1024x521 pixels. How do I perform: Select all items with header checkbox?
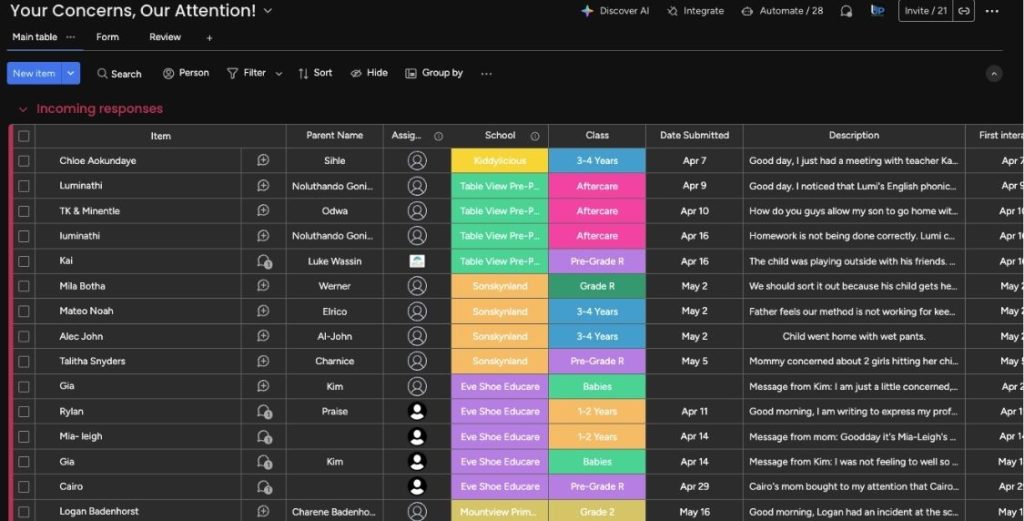(24, 136)
